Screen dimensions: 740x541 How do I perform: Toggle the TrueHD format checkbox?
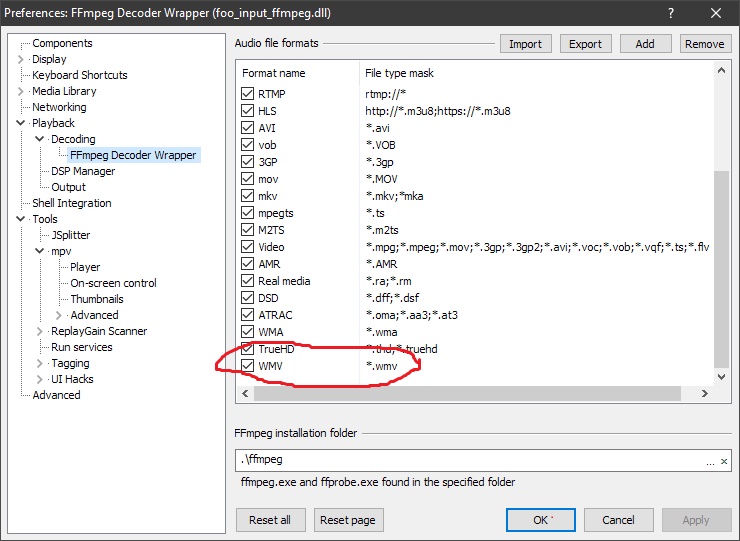pos(248,349)
